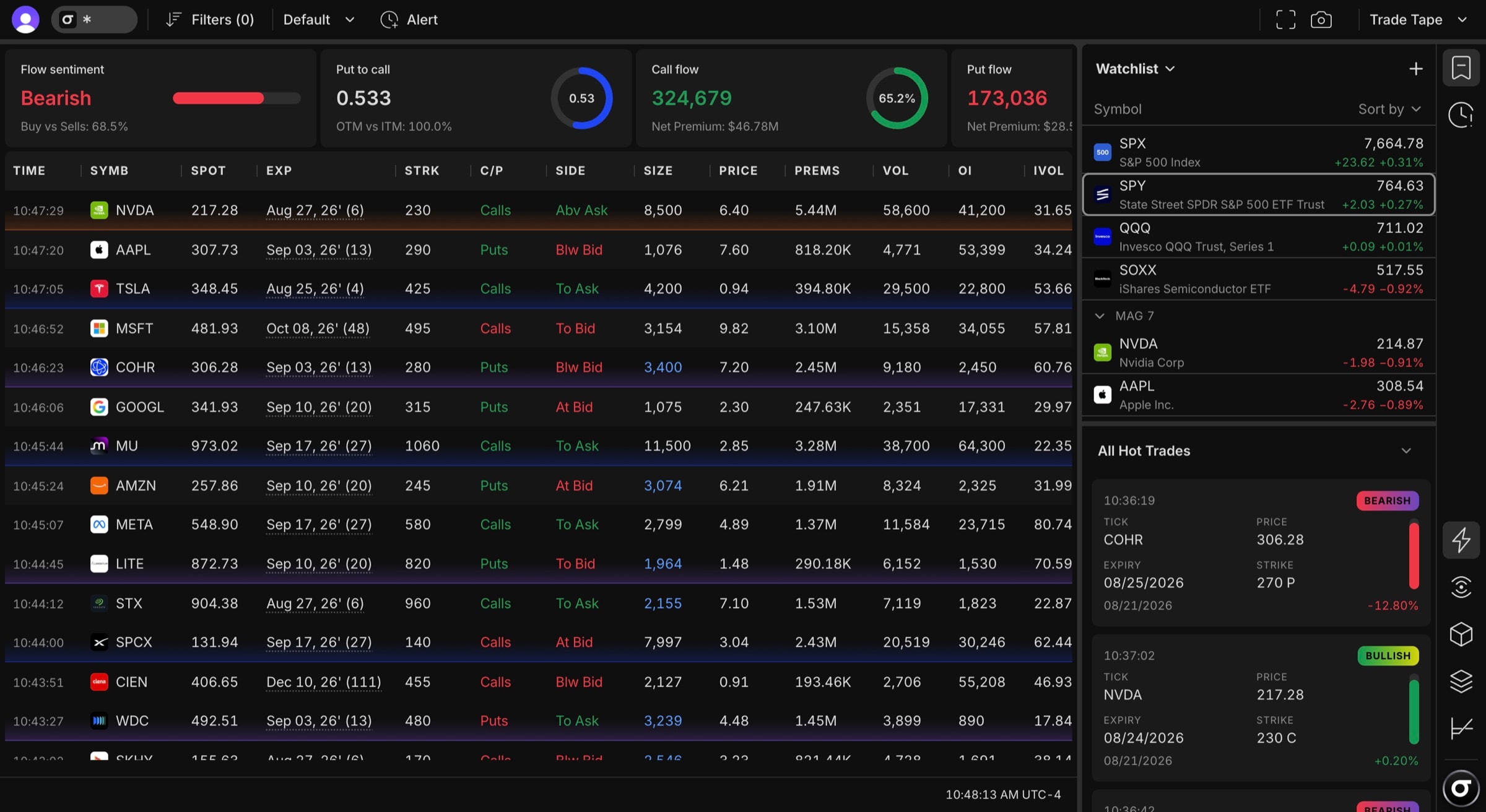The height and width of the screenshot is (812, 1486).
Task: Open the Trade Tape view dropdown
Action: coord(1418,20)
